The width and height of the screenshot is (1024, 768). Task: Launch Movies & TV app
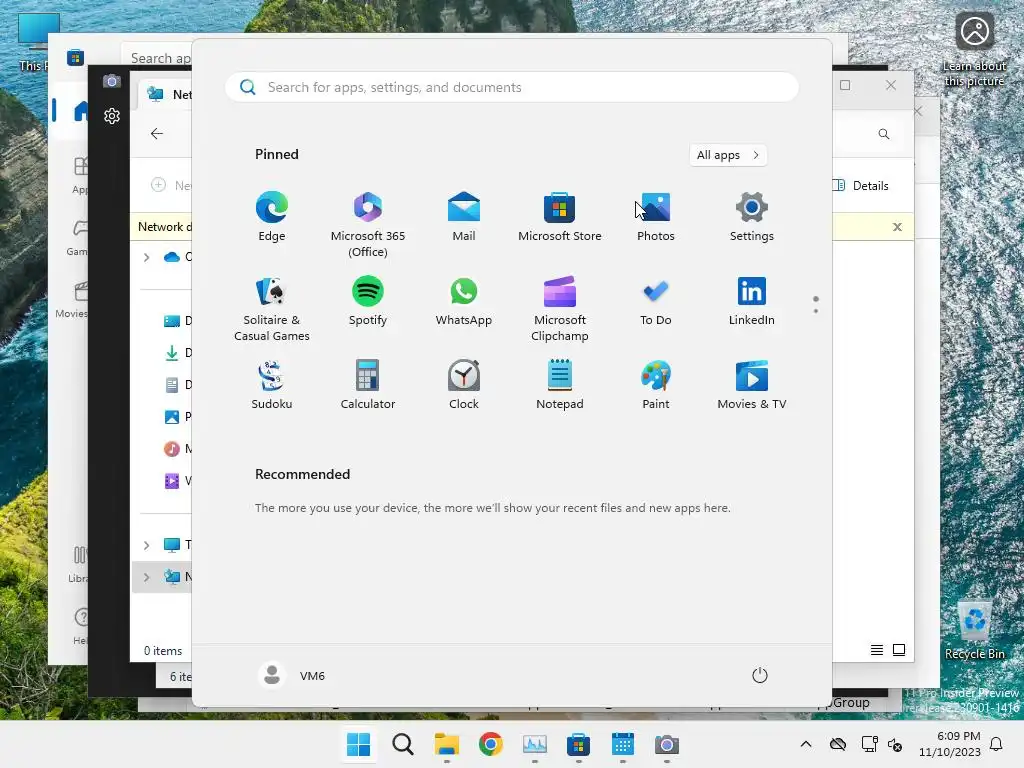pyautogui.click(x=752, y=385)
